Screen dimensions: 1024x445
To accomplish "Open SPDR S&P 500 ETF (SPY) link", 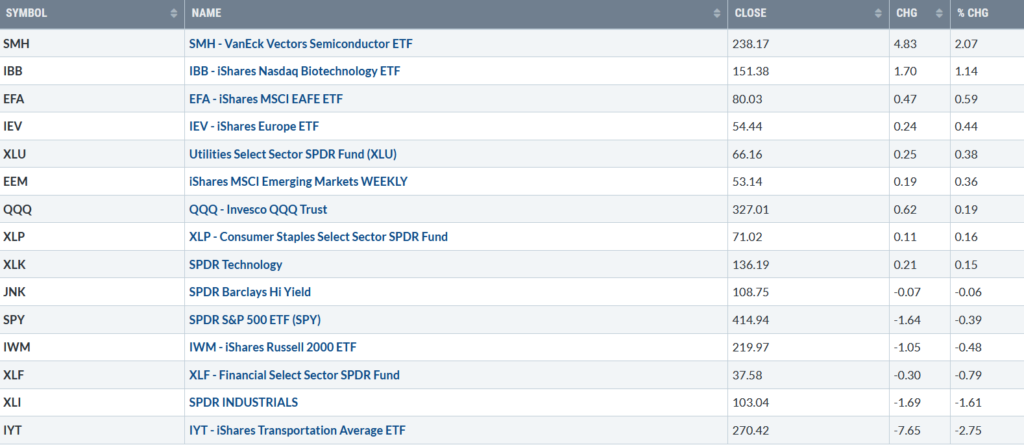I will click(255, 320).
